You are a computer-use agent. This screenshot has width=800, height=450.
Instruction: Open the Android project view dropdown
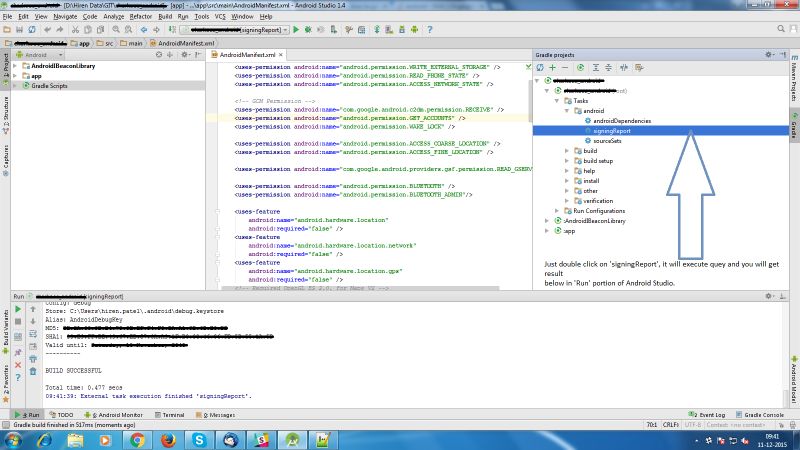[x=40, y=55]
